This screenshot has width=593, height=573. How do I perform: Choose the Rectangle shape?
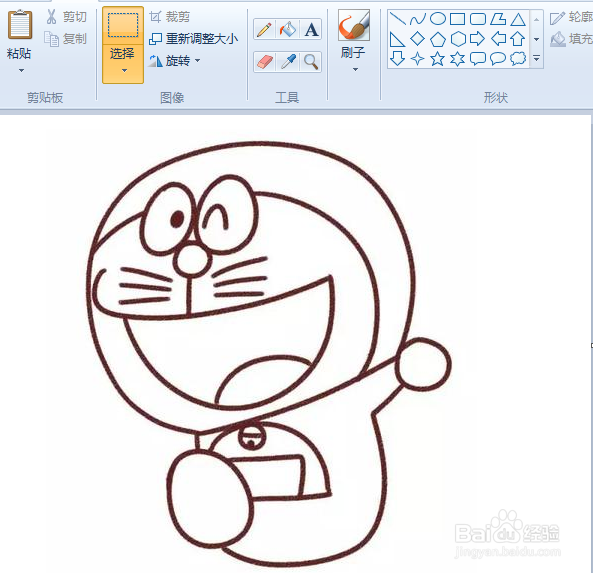[x=458, y=19]
